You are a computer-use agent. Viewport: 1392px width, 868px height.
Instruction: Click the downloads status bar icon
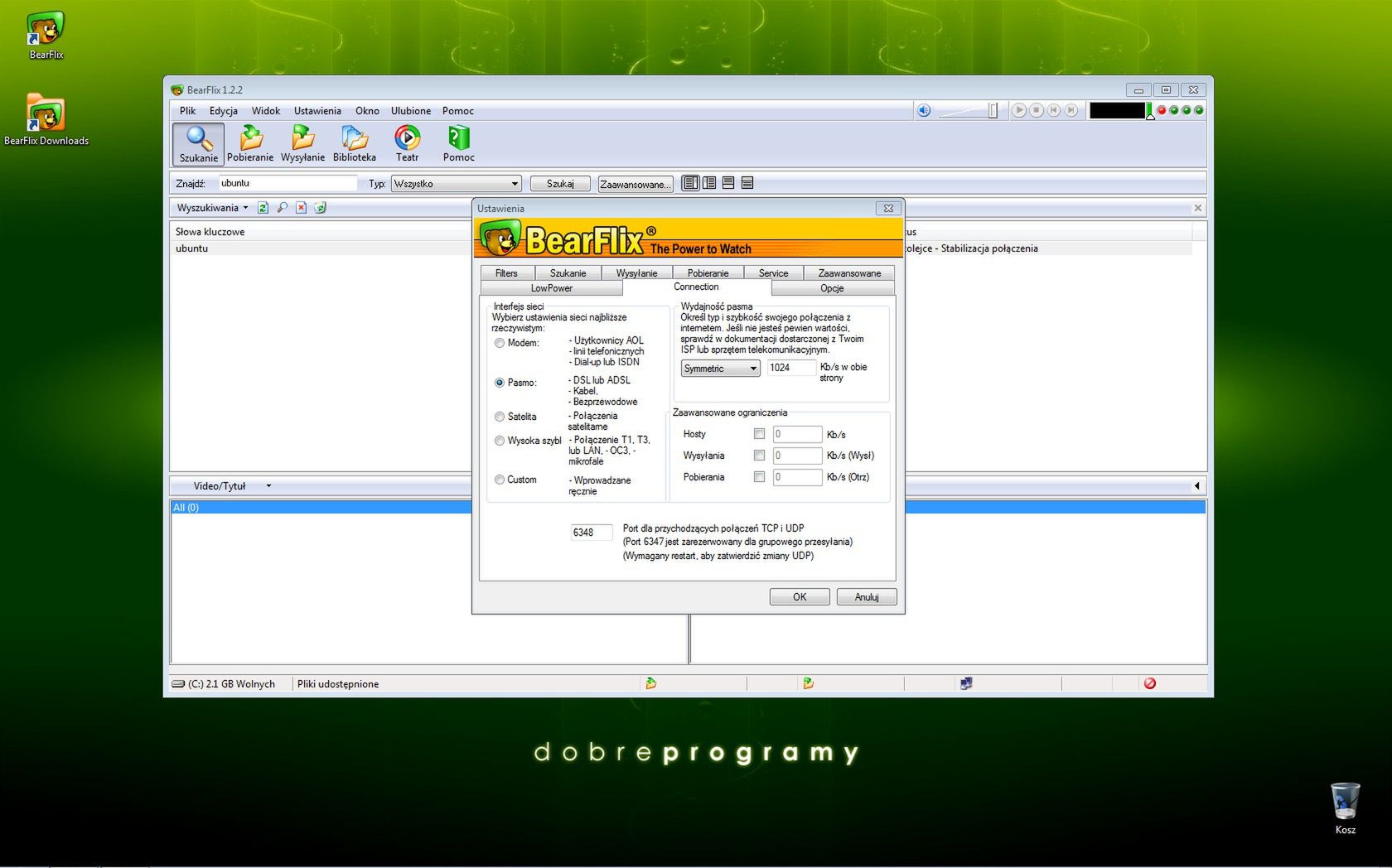tap(651, 683)
